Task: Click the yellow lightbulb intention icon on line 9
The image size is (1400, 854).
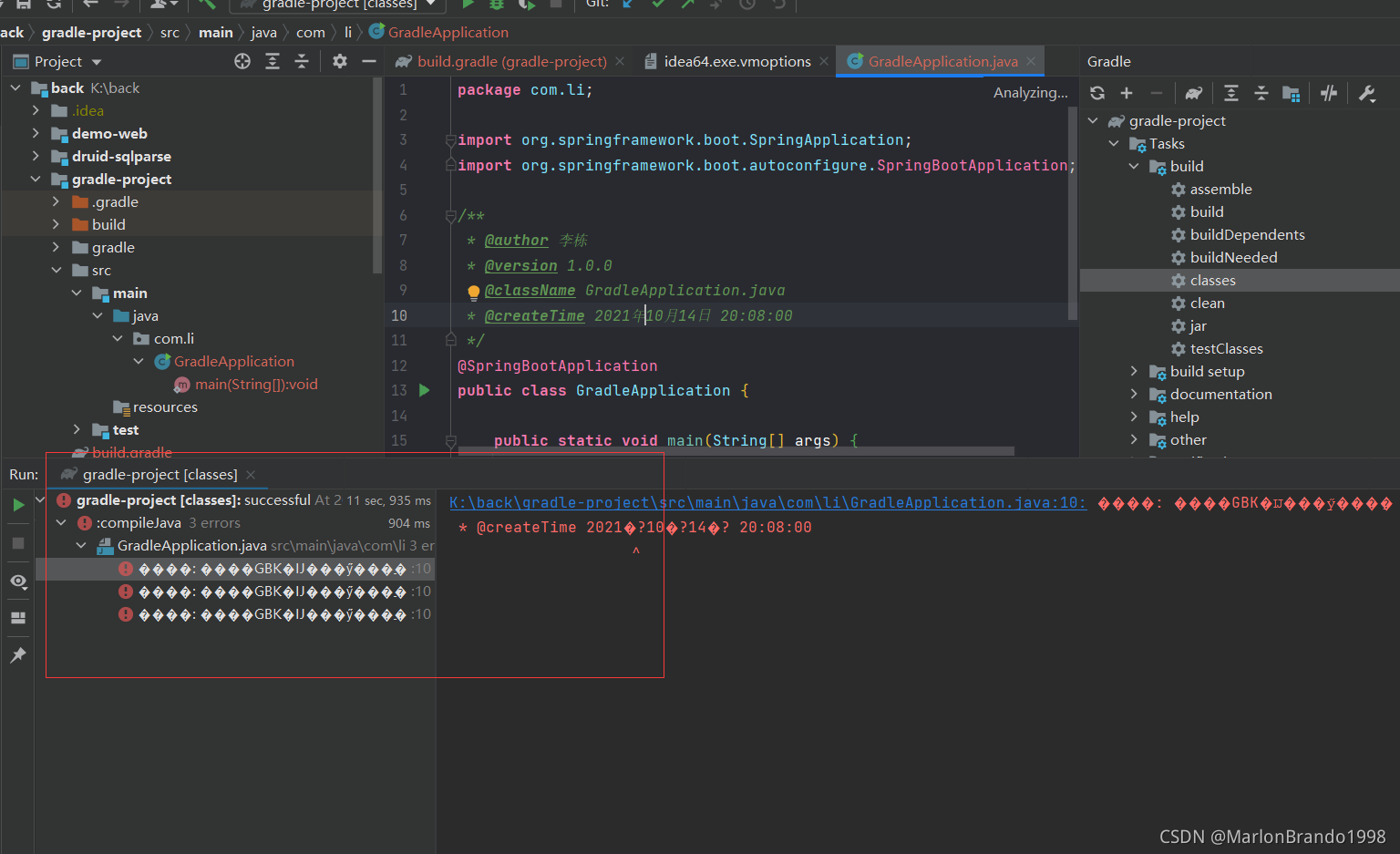Action: coord(474,293)
